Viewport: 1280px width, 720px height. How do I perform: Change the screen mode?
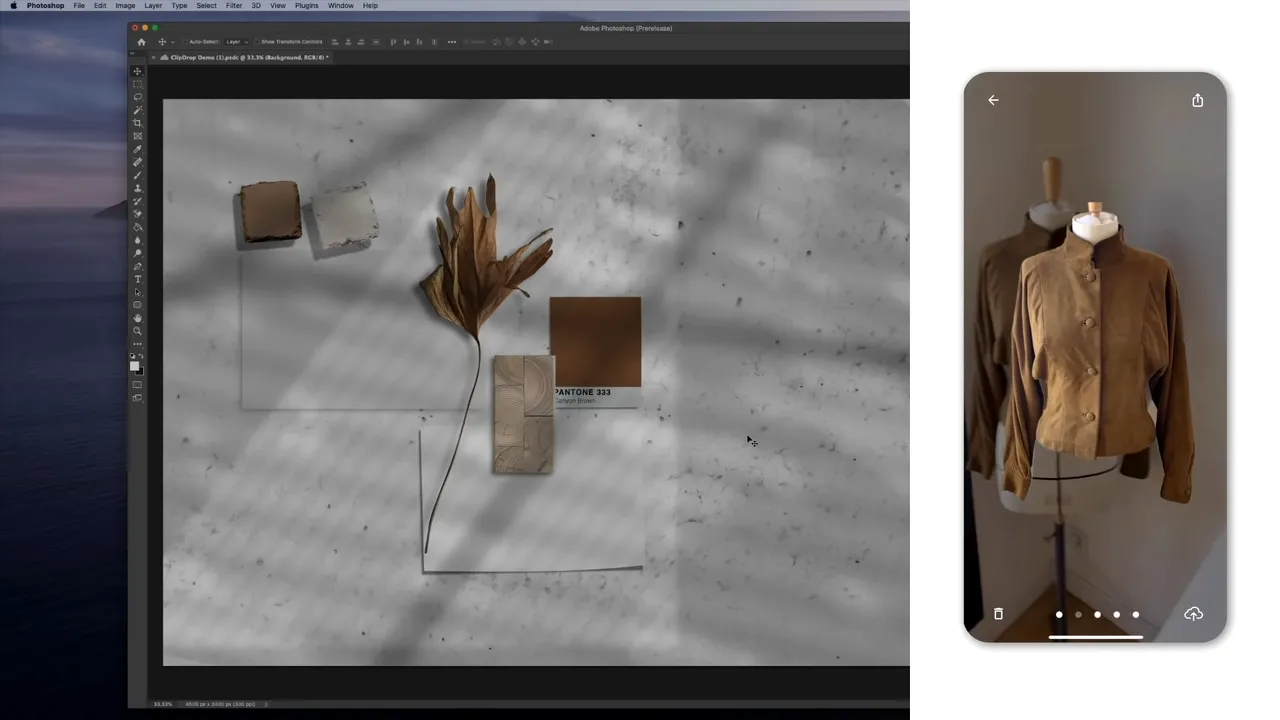(137, 398)
